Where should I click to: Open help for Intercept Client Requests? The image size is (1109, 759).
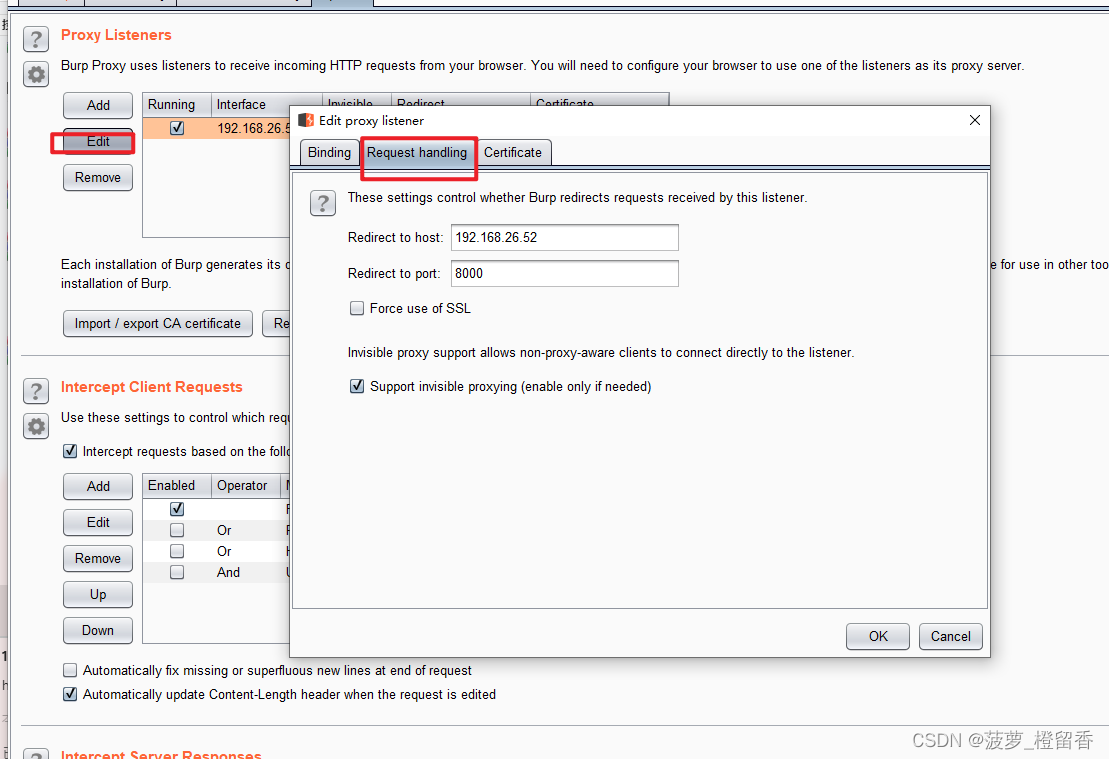click(36, 391)
